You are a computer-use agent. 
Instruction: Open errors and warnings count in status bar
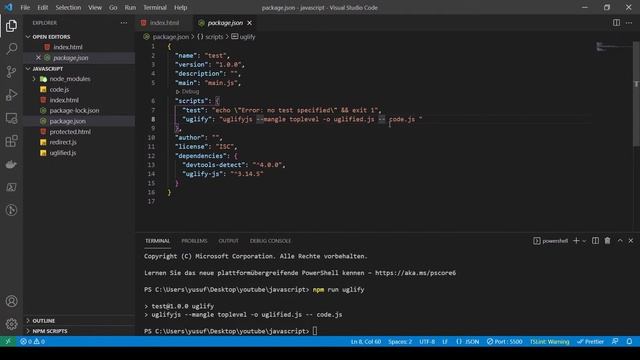point(33,342)
